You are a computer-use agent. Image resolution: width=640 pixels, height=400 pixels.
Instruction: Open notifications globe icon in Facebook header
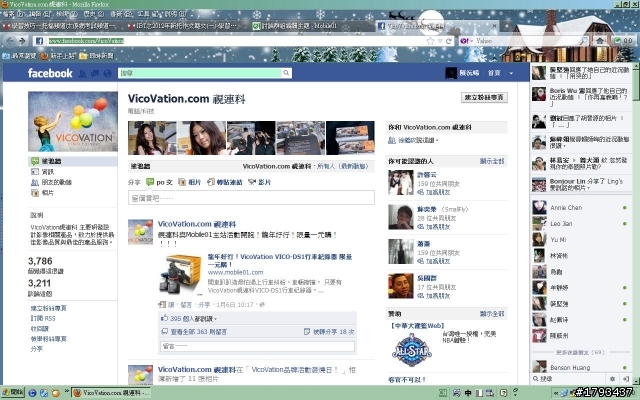107,73
